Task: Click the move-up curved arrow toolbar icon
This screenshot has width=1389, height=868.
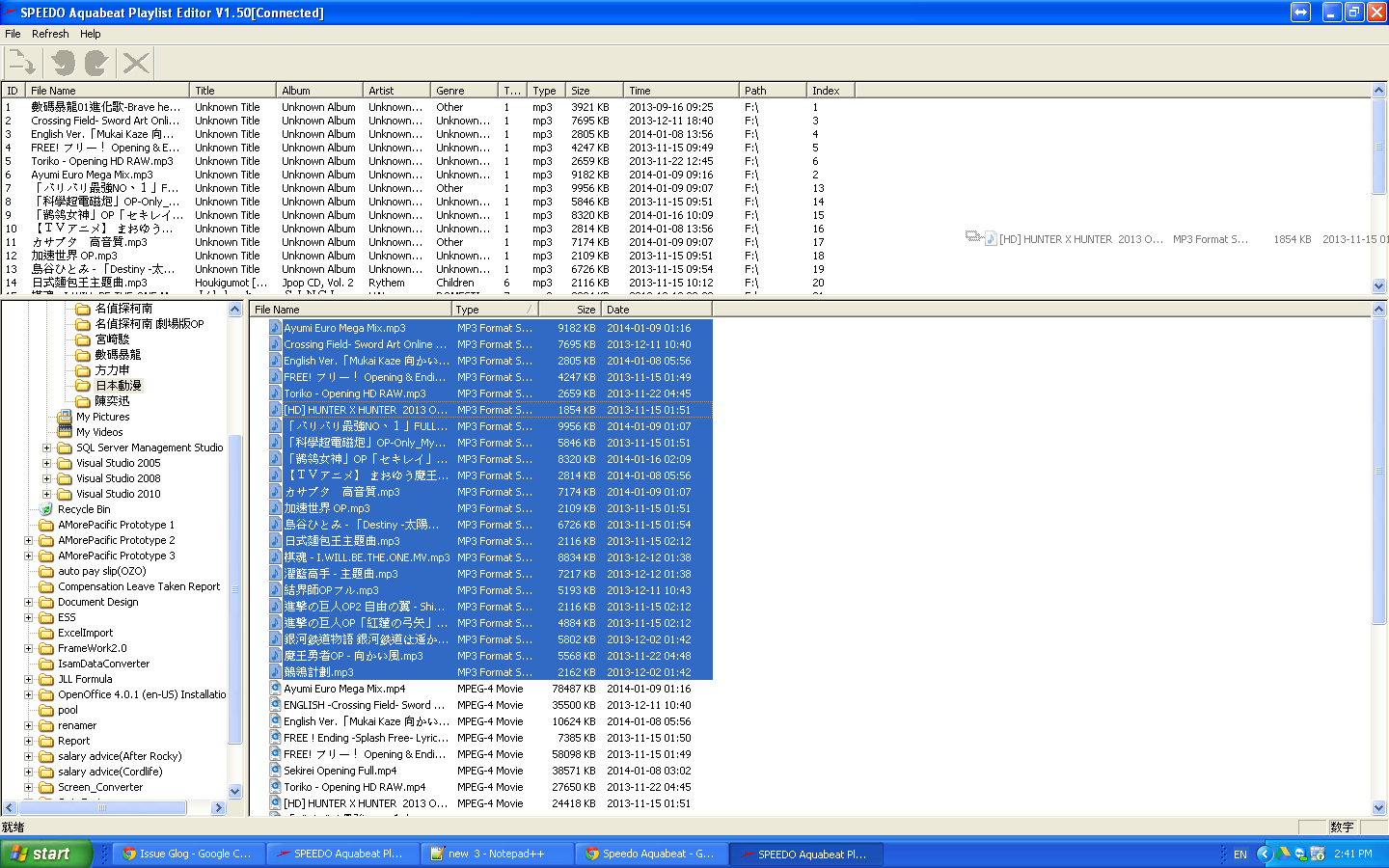Action: click(x=64, y=64)
